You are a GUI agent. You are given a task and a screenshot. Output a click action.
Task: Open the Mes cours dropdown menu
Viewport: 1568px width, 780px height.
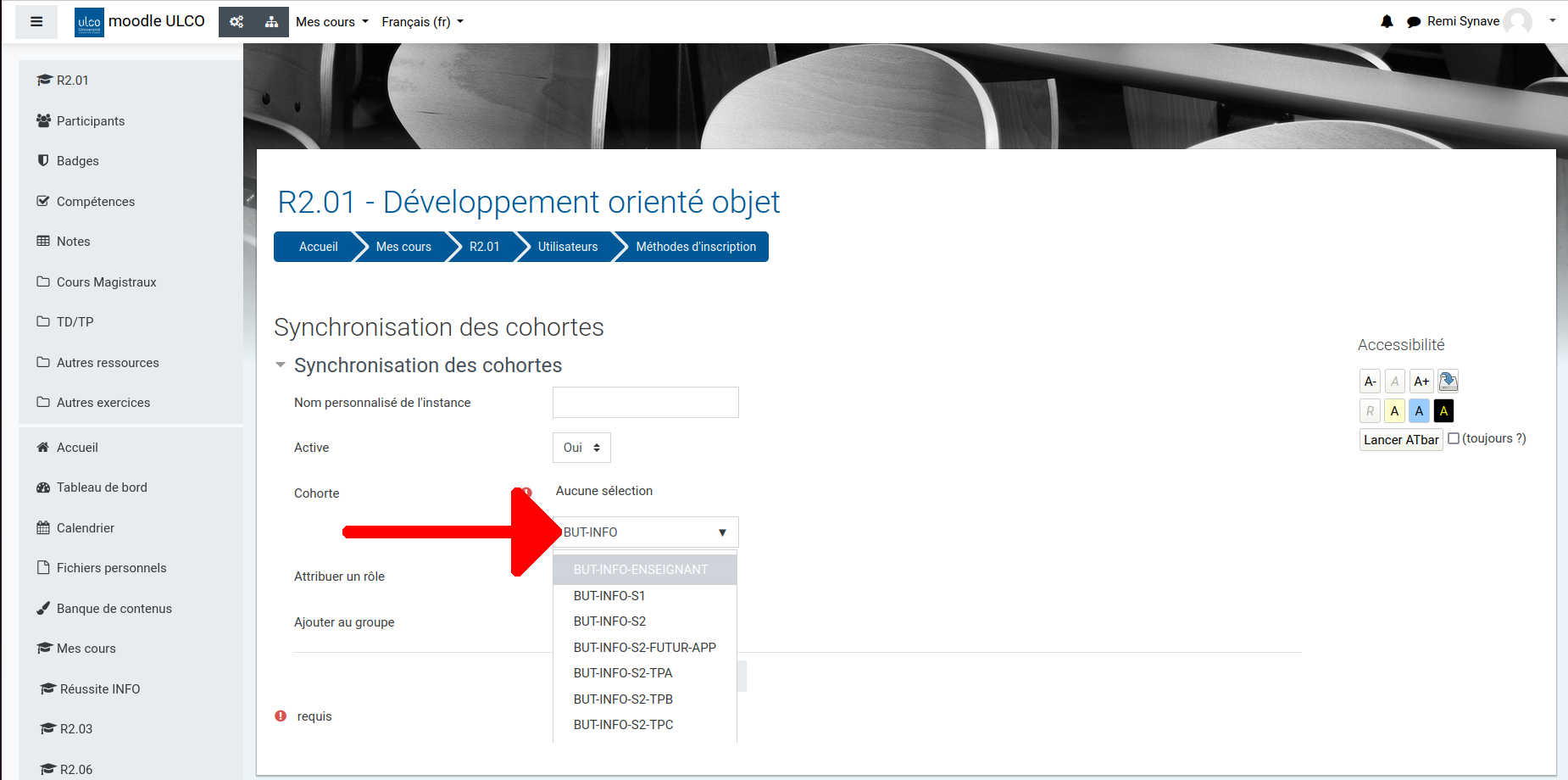point(331,22)
